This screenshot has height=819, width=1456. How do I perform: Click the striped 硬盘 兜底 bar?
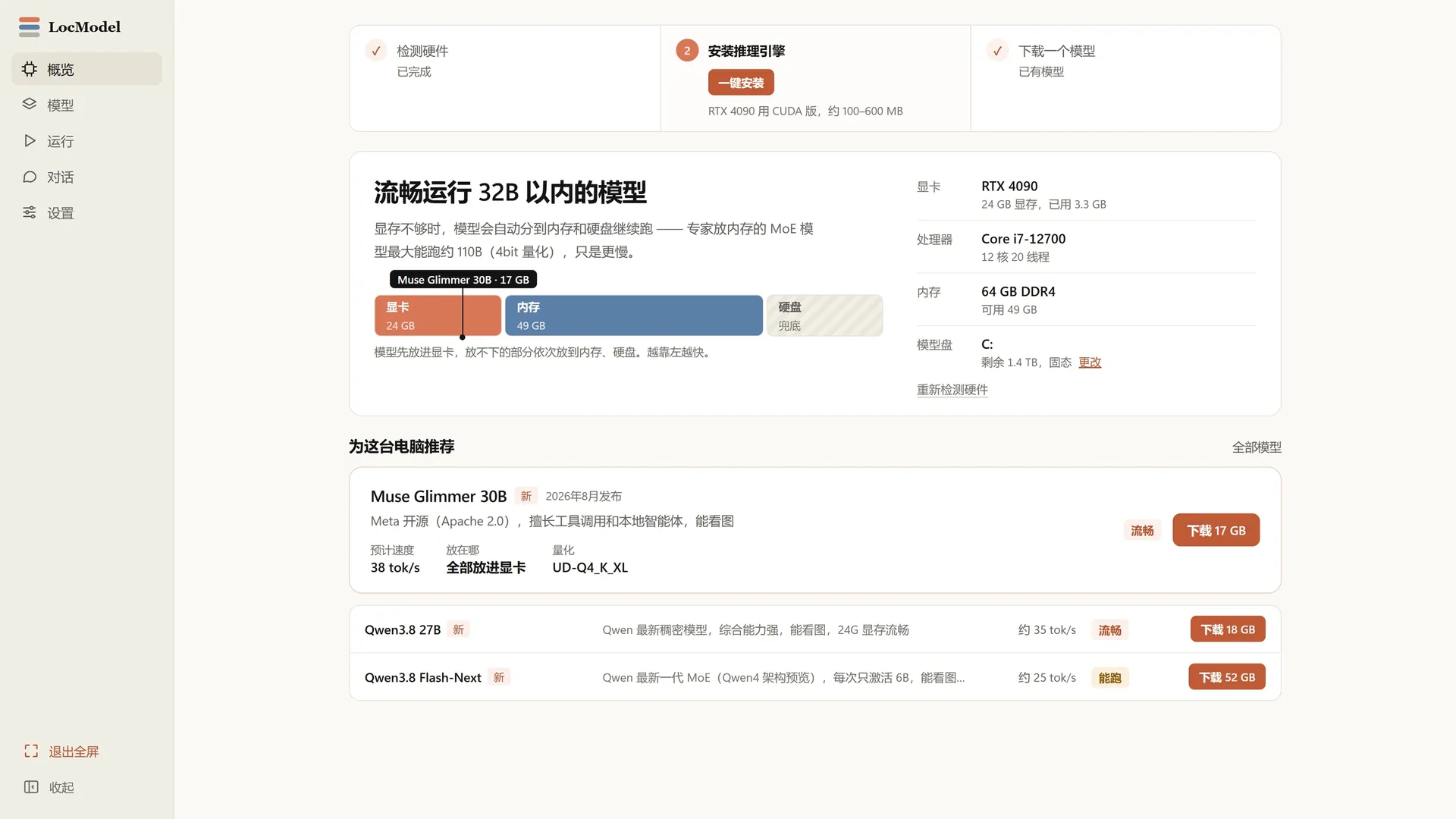coord(824,315)
